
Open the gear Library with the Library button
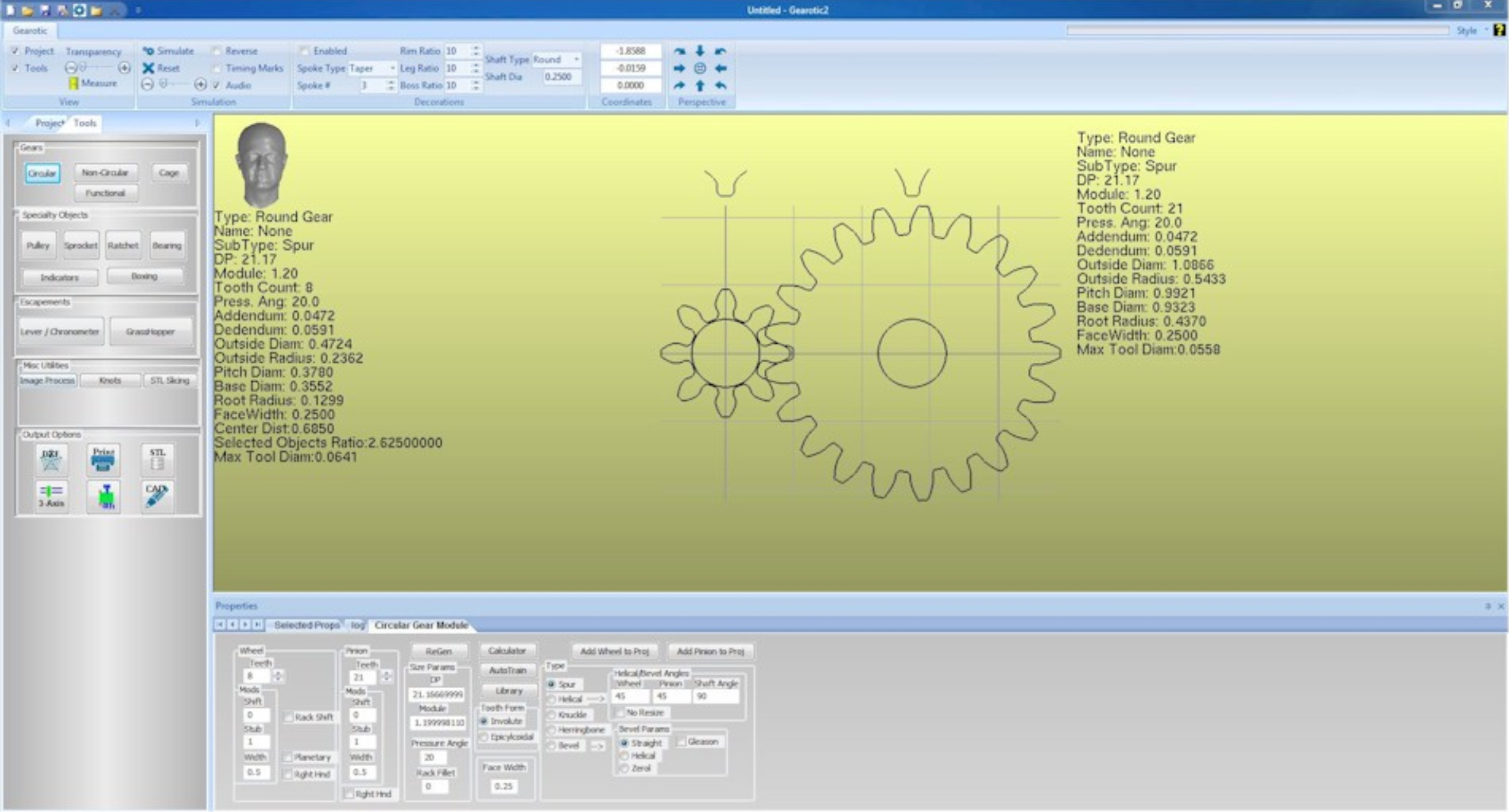[x=508, y=691]
